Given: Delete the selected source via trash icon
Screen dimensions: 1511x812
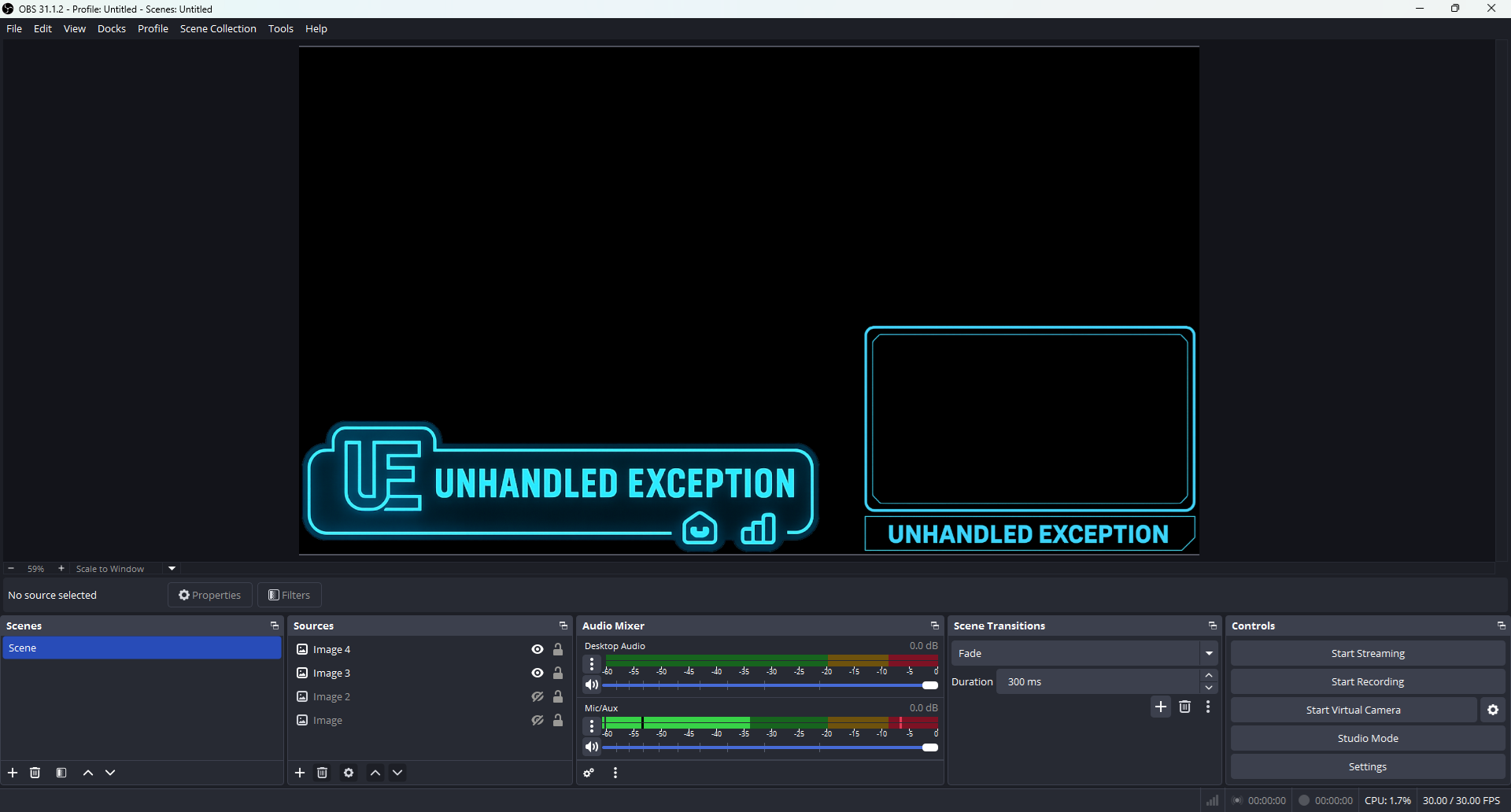Looking at the screenshot, I should pyautogui.click(x=323, y=773).
